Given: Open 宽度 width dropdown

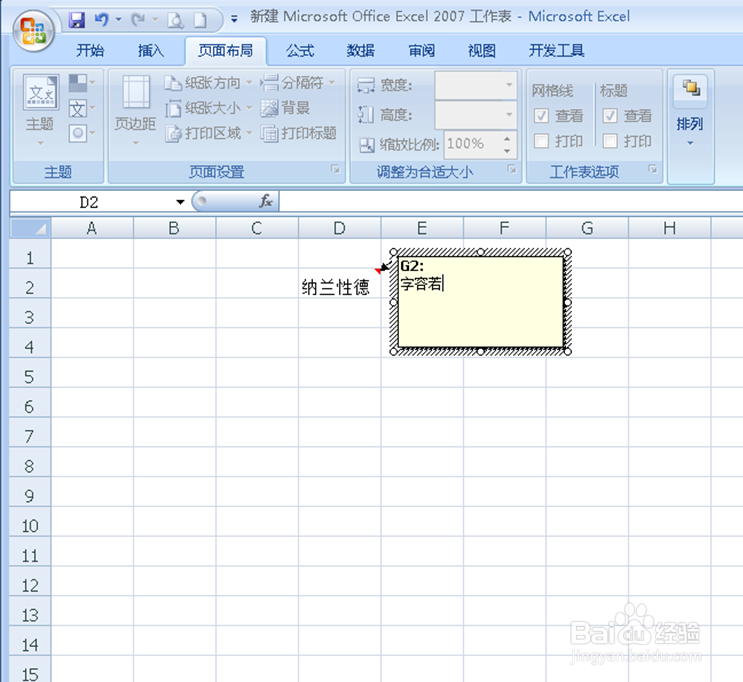Looking at the screenshot, I should pyautogui.click(x=509, y=85).
